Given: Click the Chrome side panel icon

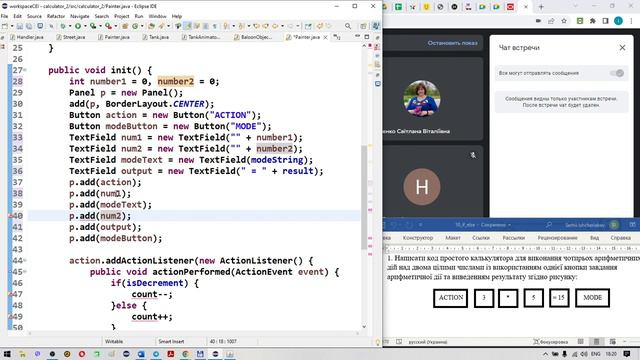Looking at the screenshot, I should click(x=605, y=21).
